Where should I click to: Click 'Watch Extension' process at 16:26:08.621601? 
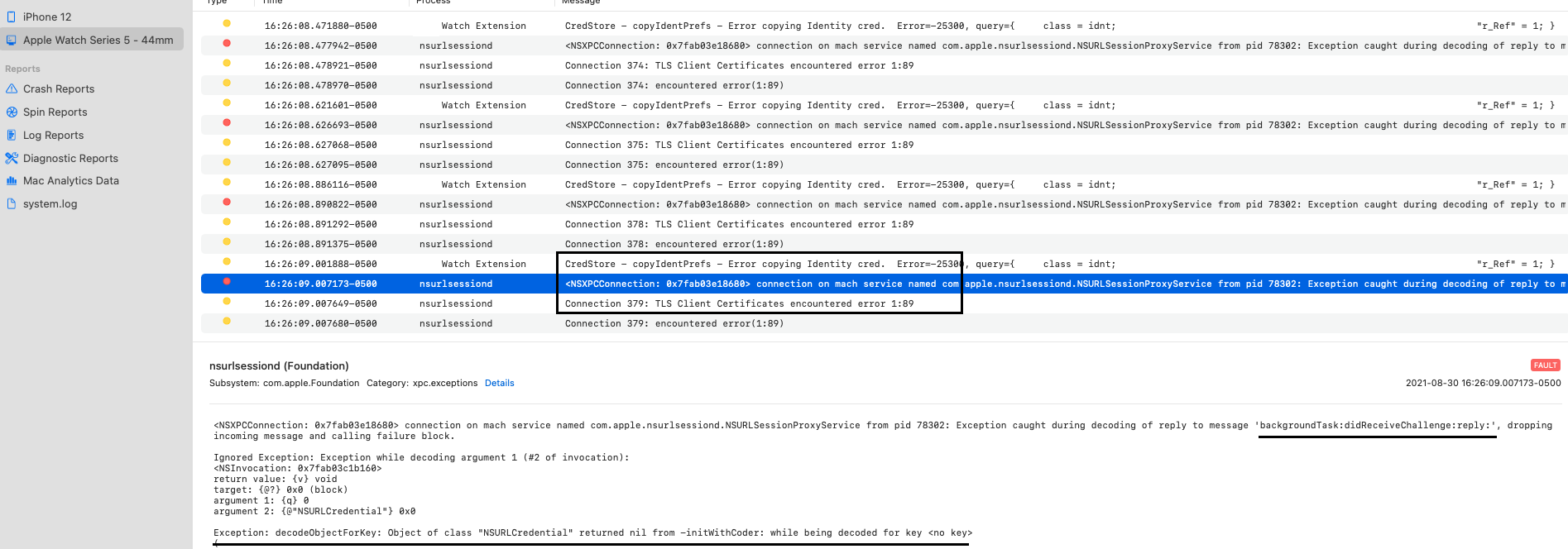point(484,105)
